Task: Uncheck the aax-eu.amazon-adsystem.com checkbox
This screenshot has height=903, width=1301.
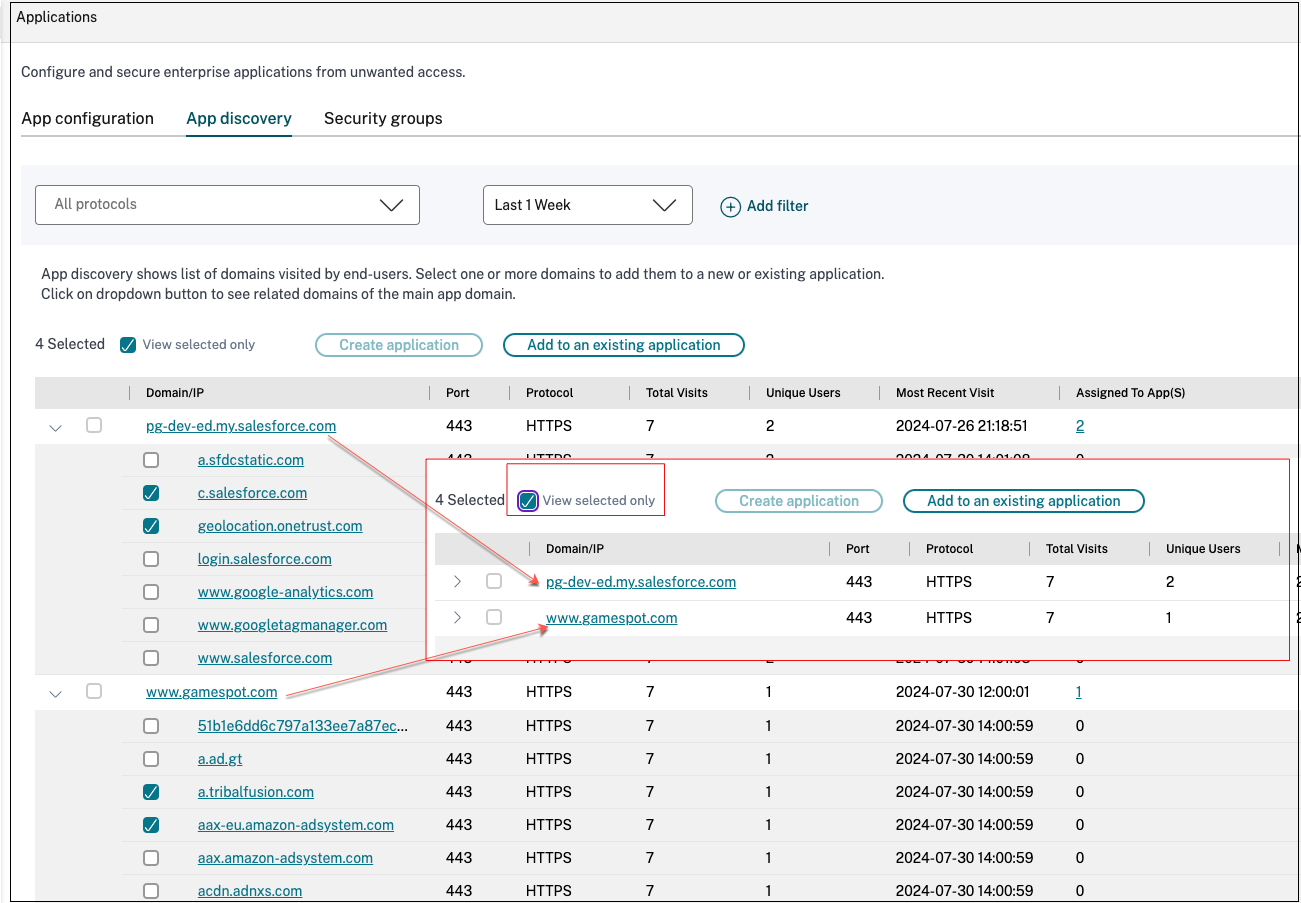Action: tap(151, 825)
